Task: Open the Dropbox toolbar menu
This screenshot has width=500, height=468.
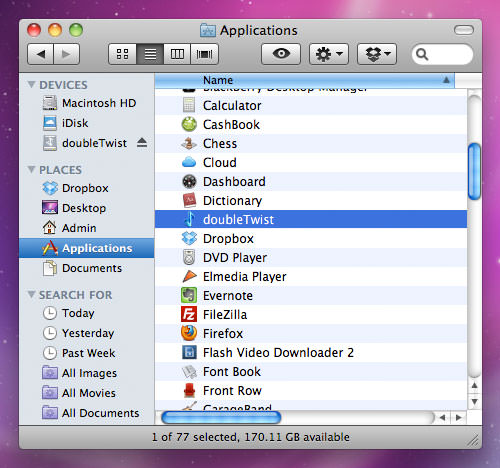Action: coord(377,54)
